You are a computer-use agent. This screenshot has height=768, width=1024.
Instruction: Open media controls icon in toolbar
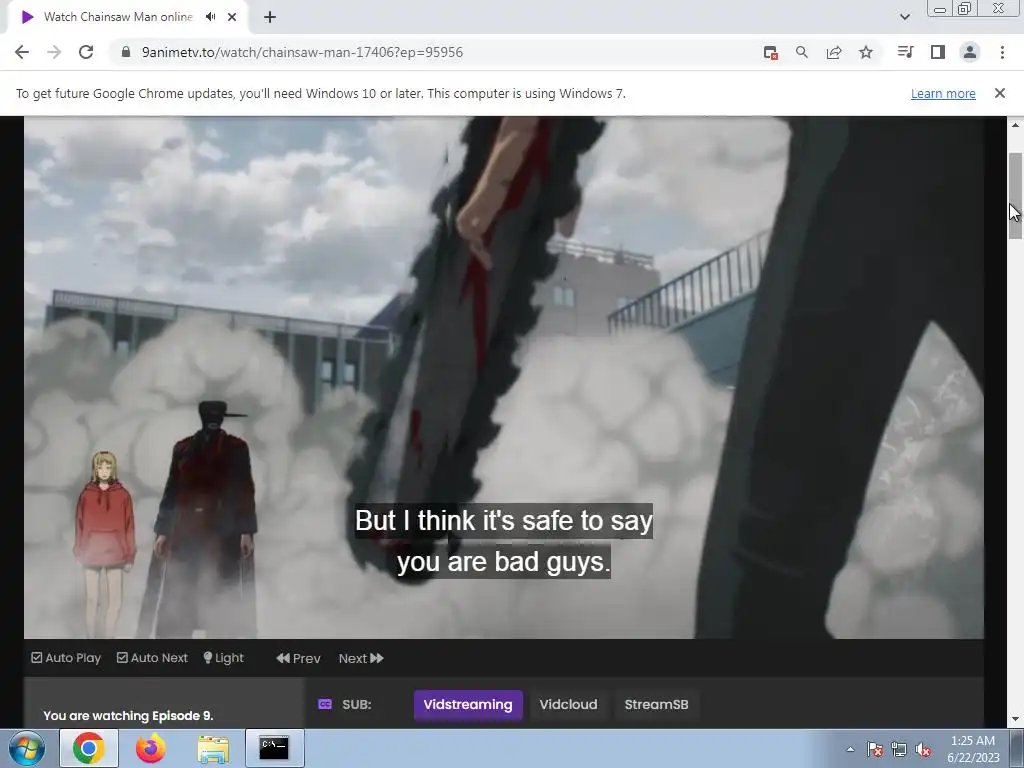905,52
